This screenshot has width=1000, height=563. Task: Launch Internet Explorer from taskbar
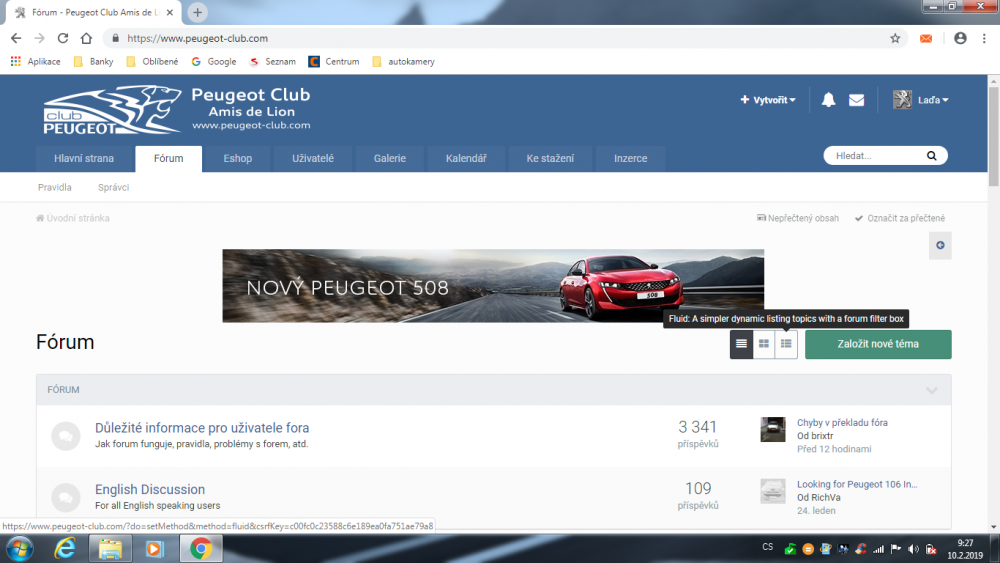[x=65, y=548]
